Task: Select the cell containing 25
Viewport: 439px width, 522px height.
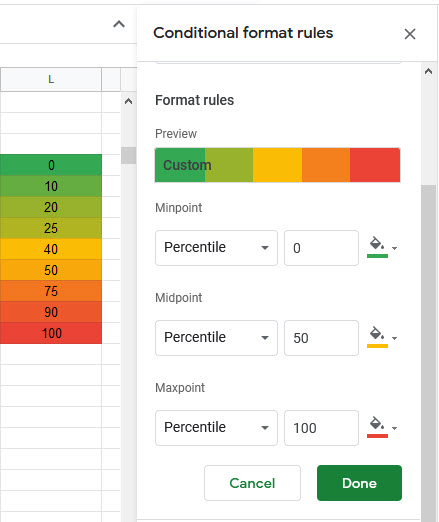Action: coord(51,228)
